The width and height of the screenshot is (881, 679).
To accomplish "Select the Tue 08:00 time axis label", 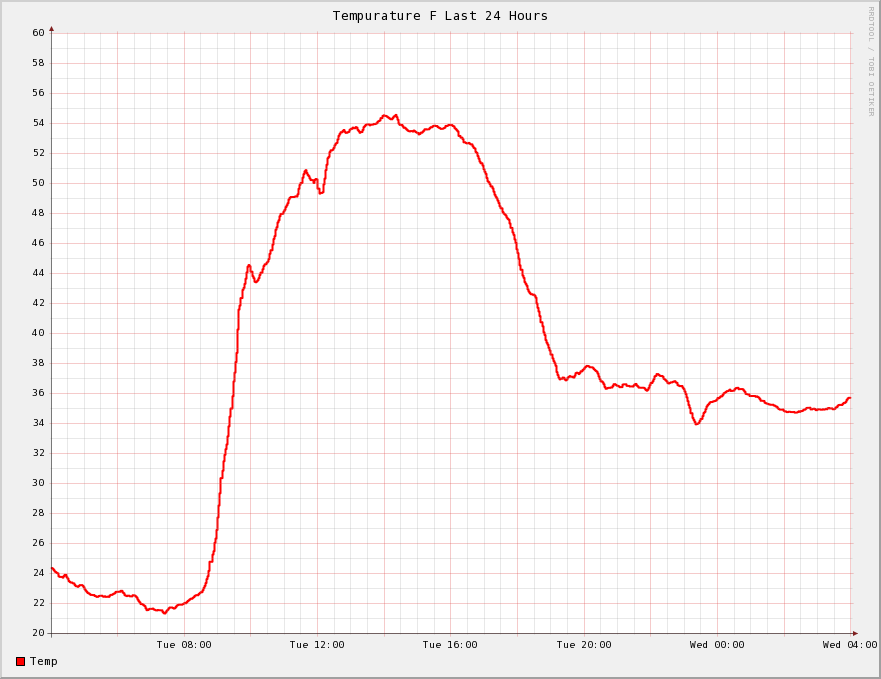I will pos(184,645).
